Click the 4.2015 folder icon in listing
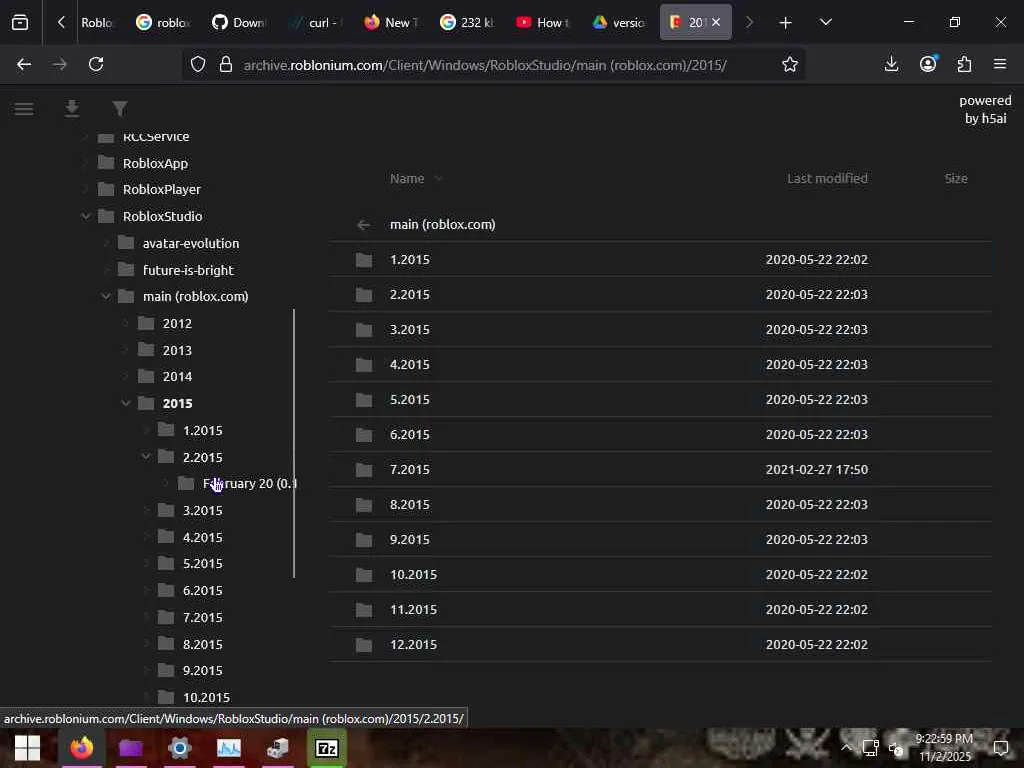This screenshot has height=768, width=1024. pyautogui.click(x=364, y=364)
